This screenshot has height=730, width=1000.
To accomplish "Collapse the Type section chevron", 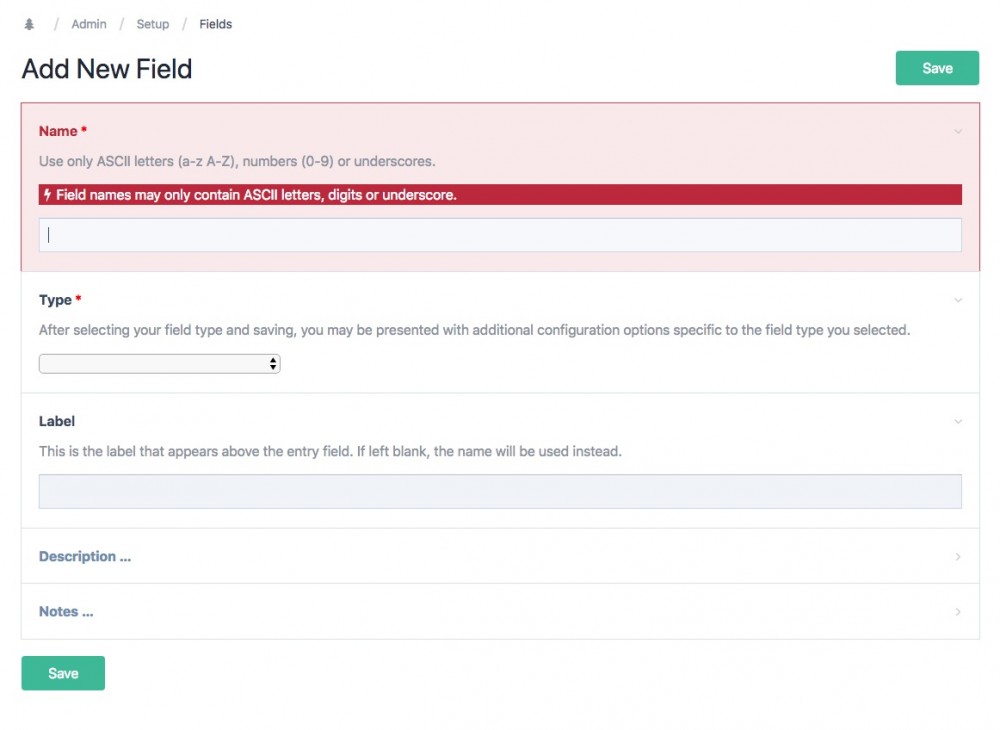I will 958,300.
